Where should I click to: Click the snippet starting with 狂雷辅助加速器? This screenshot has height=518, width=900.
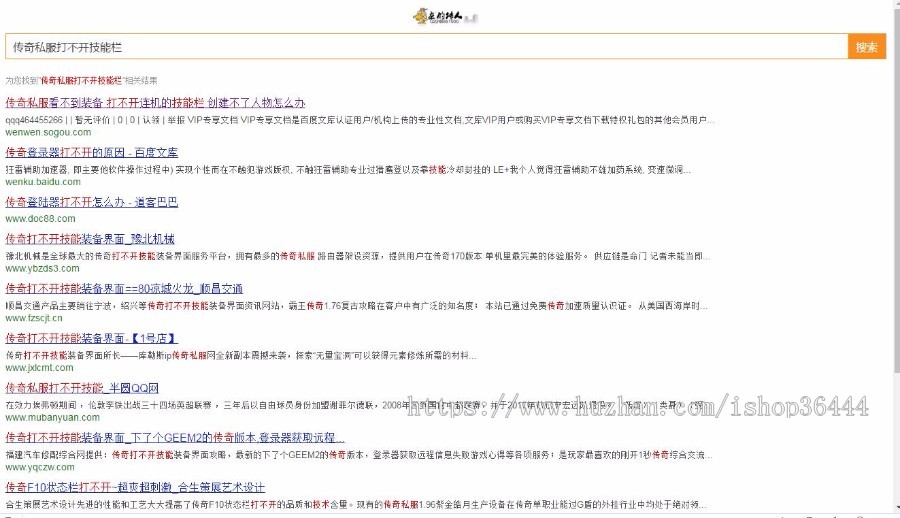click(348, 169)
